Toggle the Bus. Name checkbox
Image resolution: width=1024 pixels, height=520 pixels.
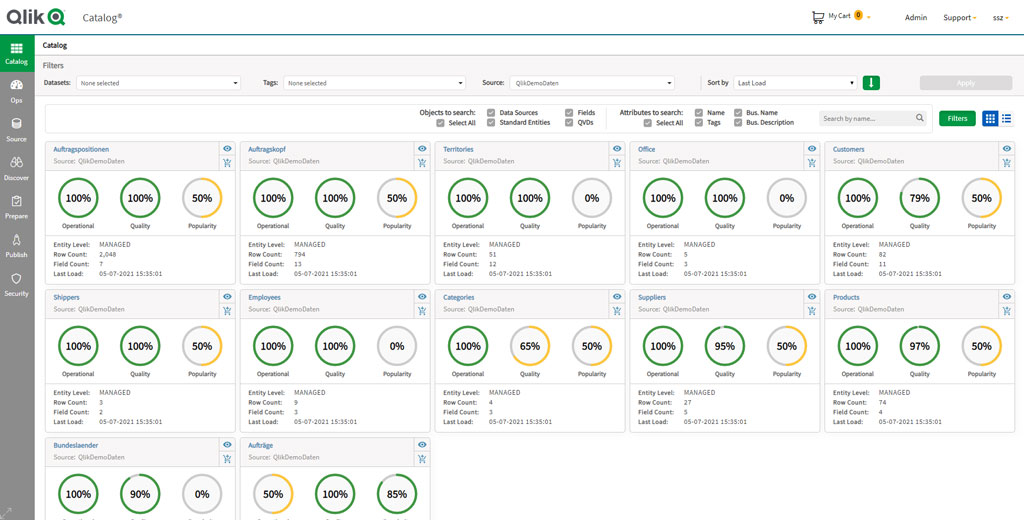tap(738, 112)
